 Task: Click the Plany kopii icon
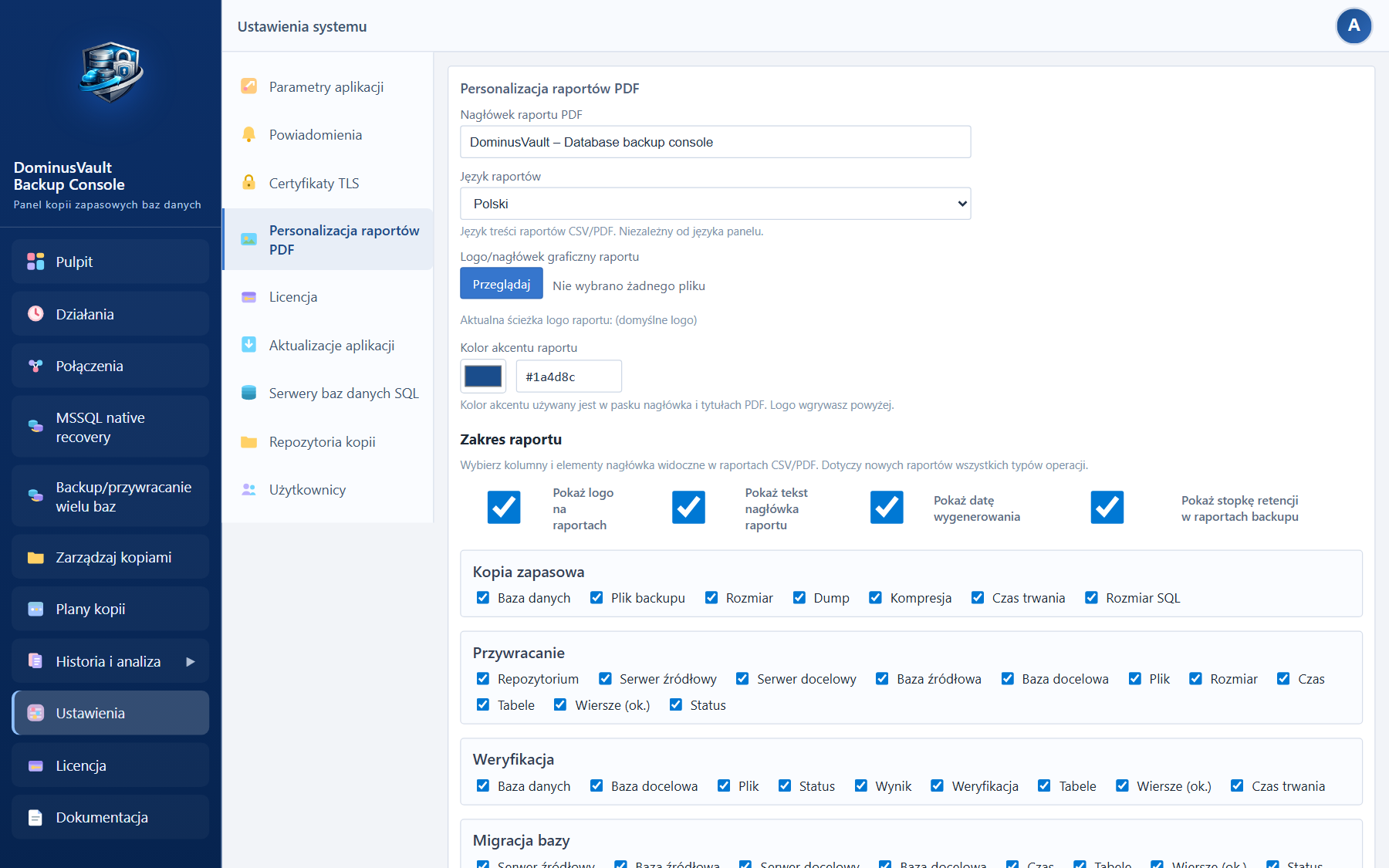pos(35,609)
